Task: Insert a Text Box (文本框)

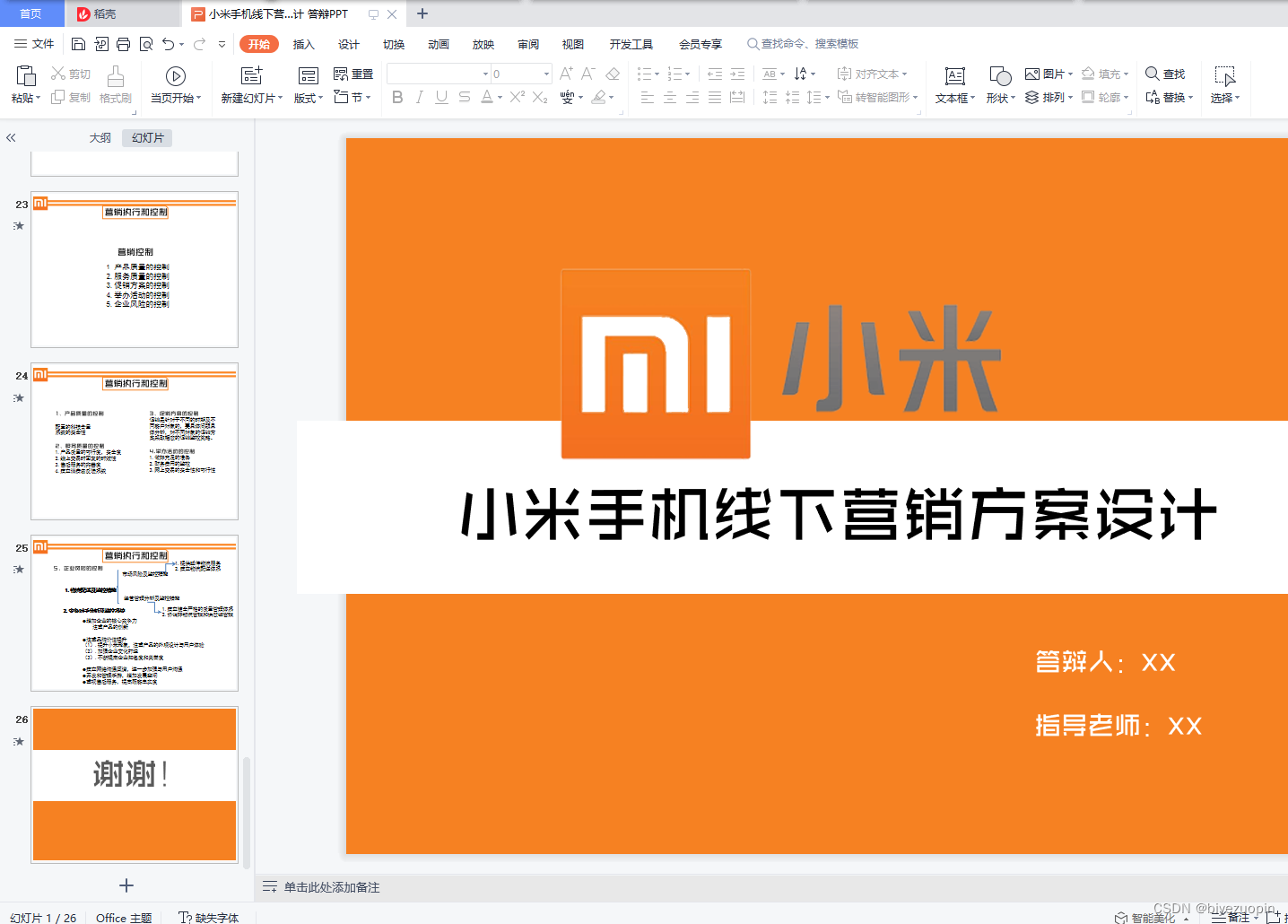Action: point(955,85)
